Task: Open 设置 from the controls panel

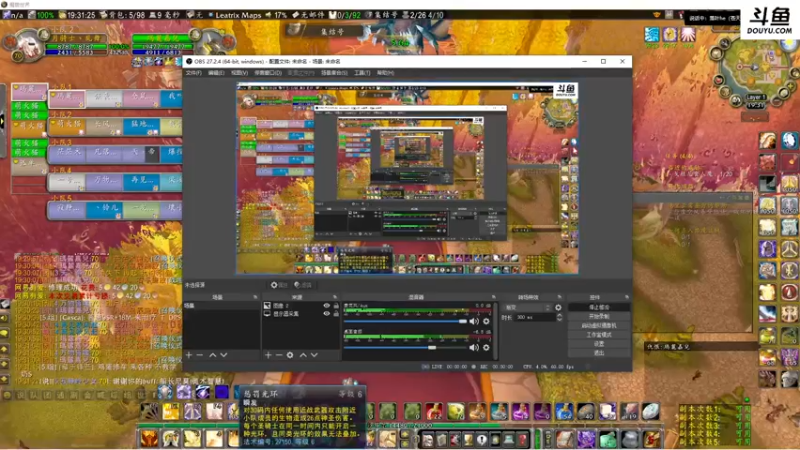Action: [598, 344]
